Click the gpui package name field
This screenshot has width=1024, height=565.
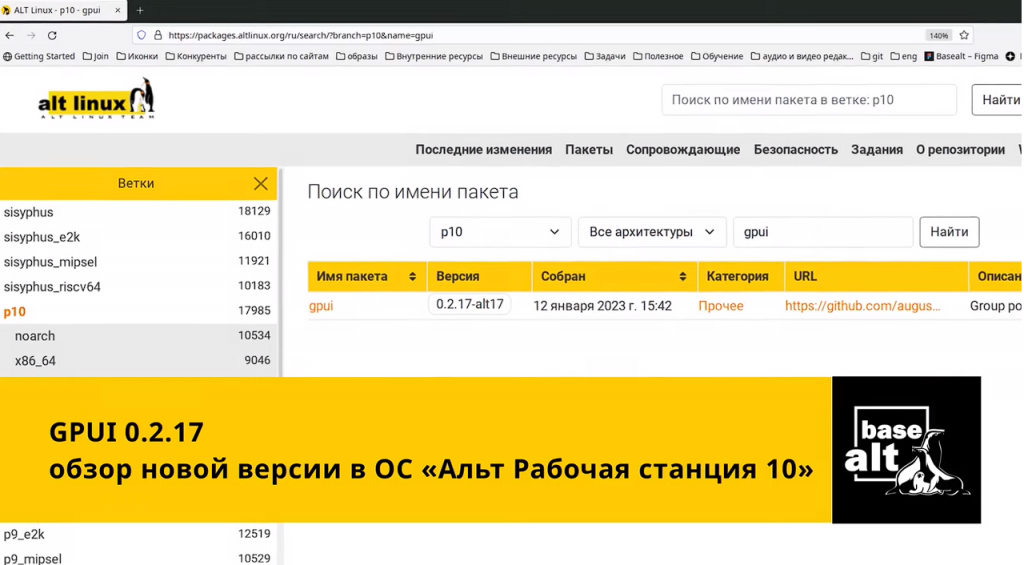tap(823, 232)
